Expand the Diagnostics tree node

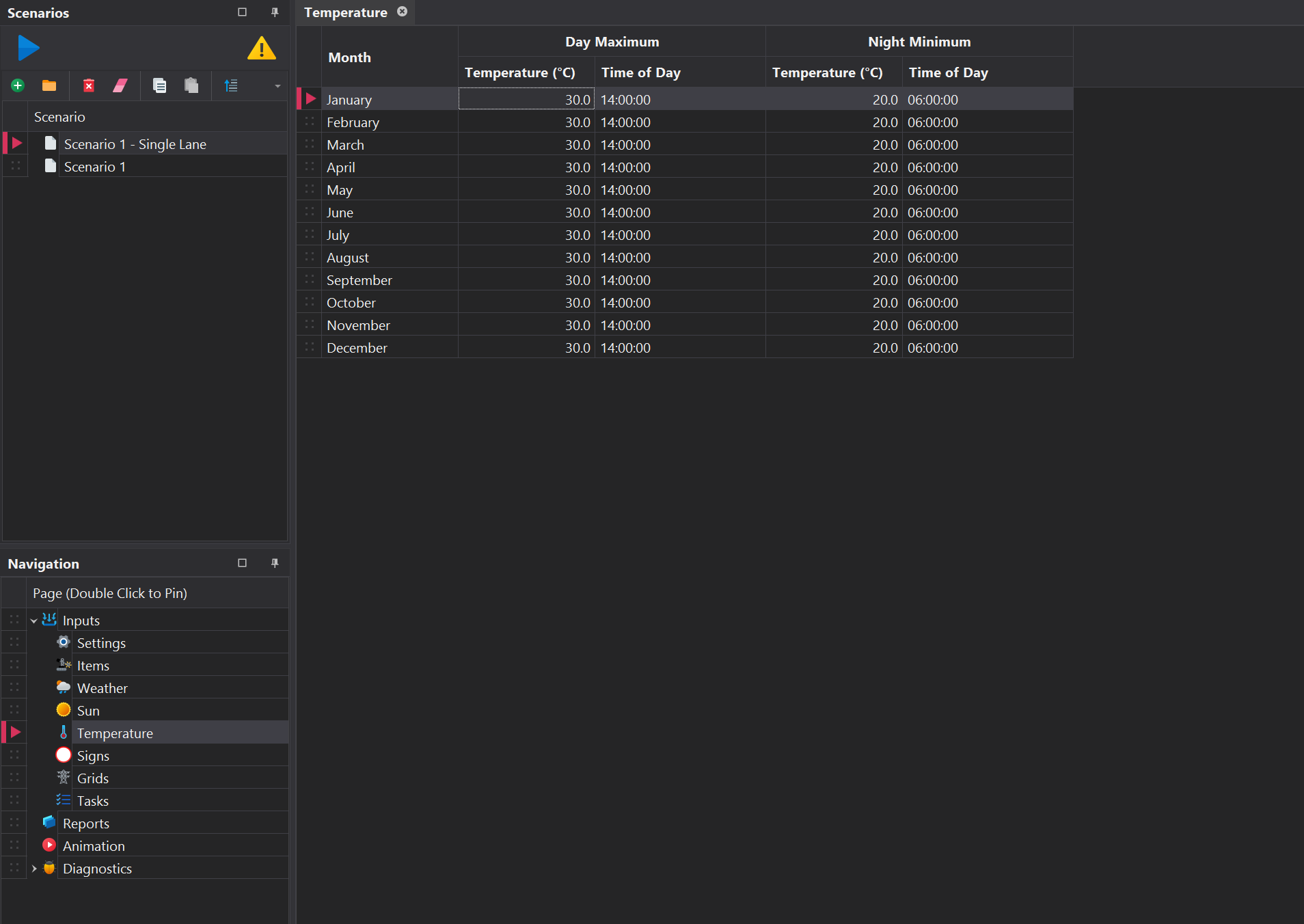click(33, 869)
